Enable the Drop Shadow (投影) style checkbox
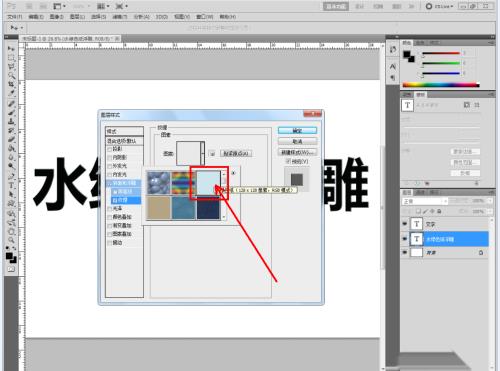Screen dimensions: 500x371 pyautogui.click(x=110, y=149)
